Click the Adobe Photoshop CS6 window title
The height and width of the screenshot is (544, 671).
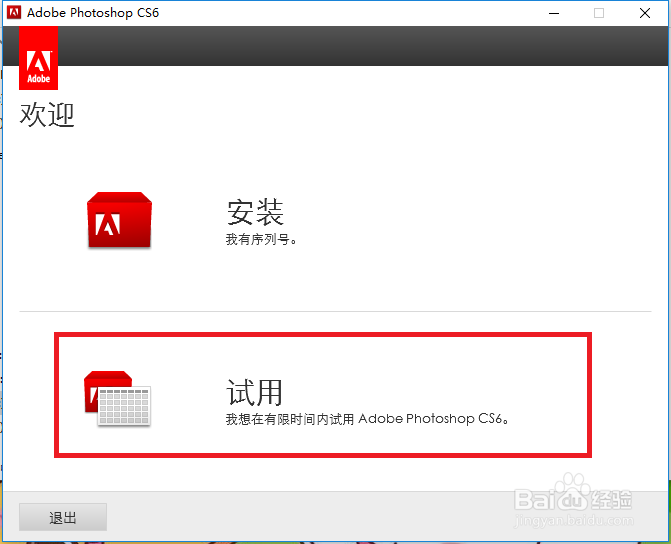pos(93,13)
